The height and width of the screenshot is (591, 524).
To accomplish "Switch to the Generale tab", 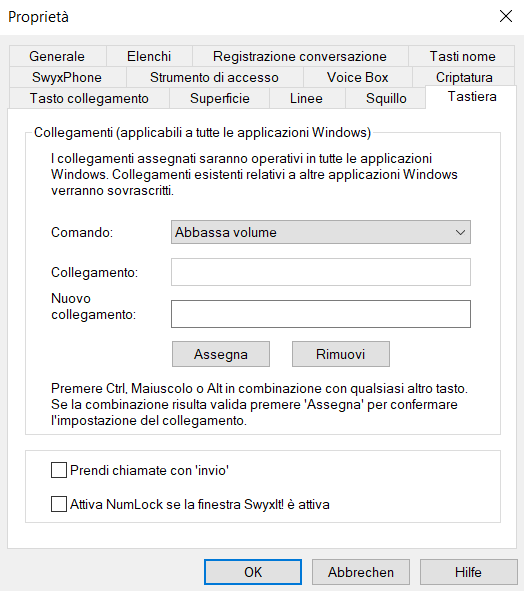I will 57,56.
